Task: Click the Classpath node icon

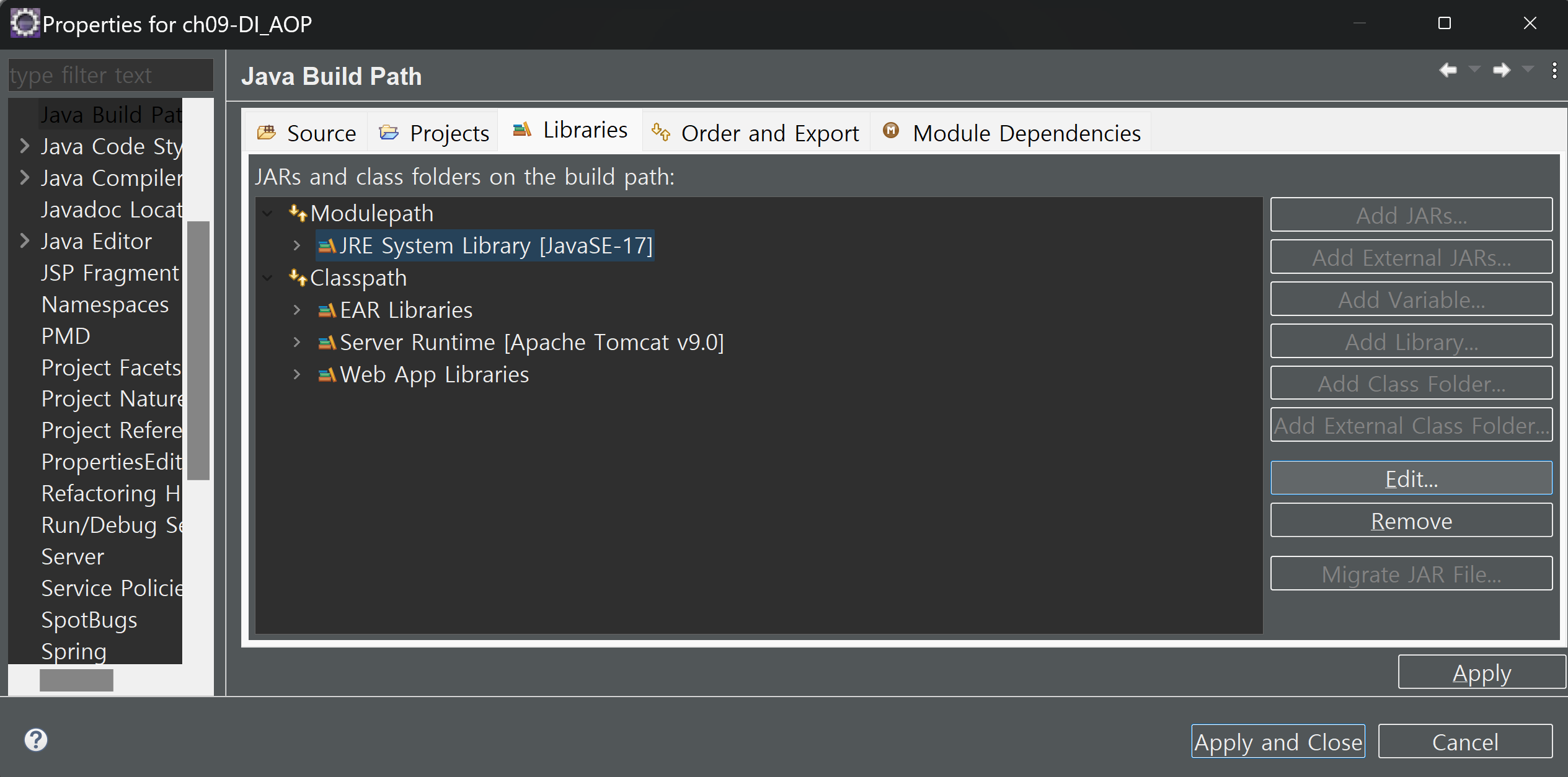Action: (x=298, y=278)
